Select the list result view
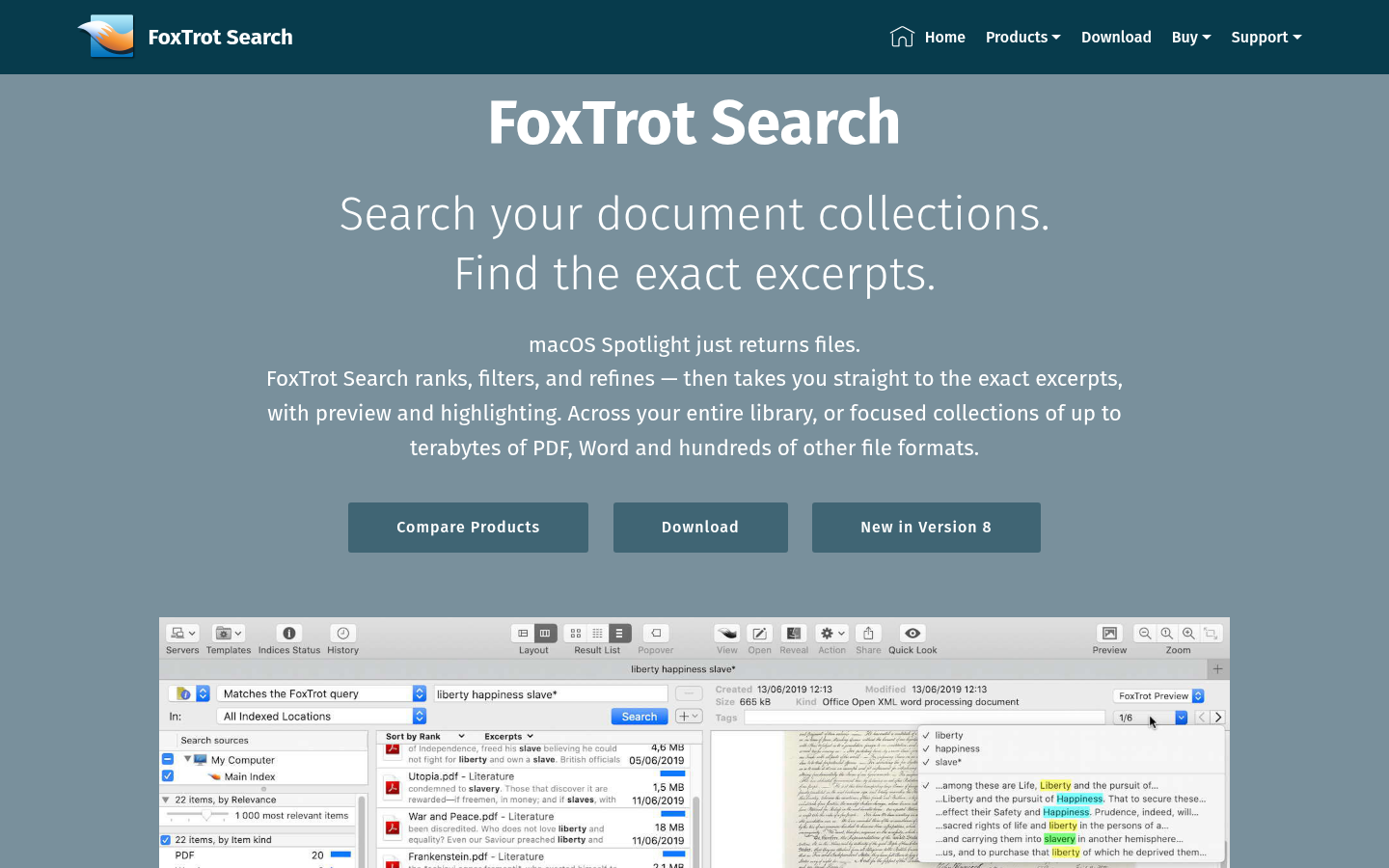 (x=619, y=634)
